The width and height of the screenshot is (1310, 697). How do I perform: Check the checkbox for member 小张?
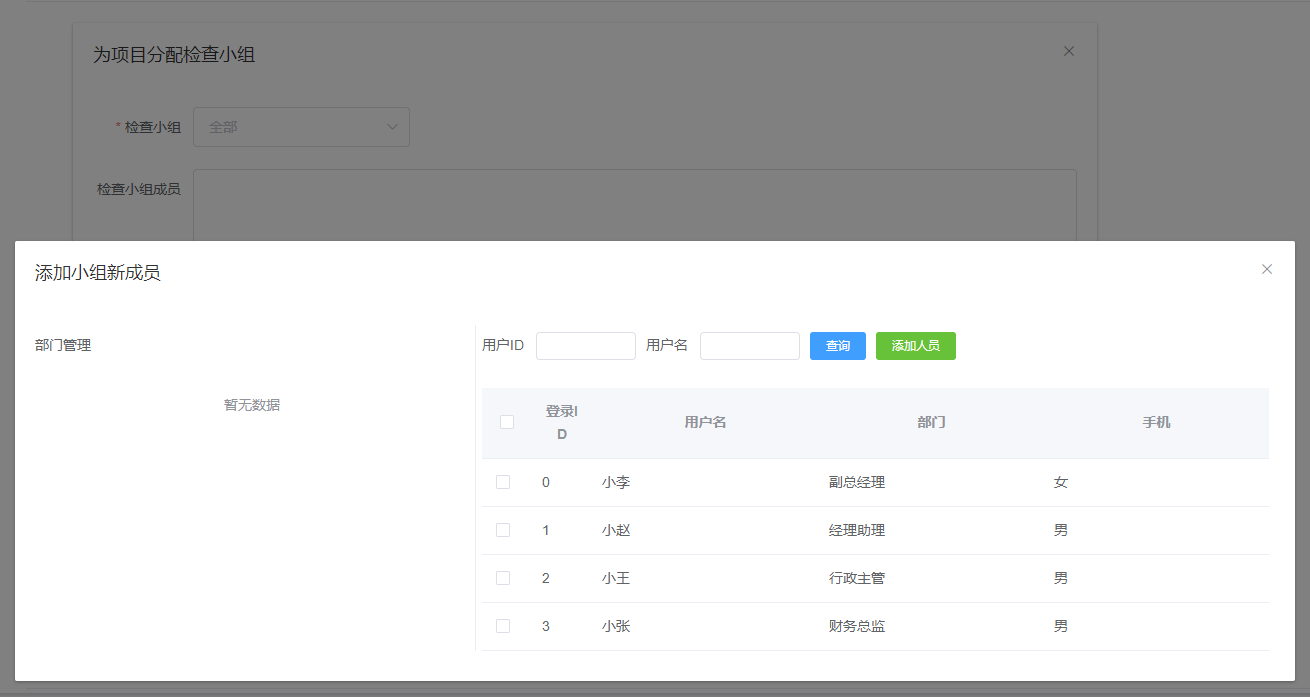(503, 625)
